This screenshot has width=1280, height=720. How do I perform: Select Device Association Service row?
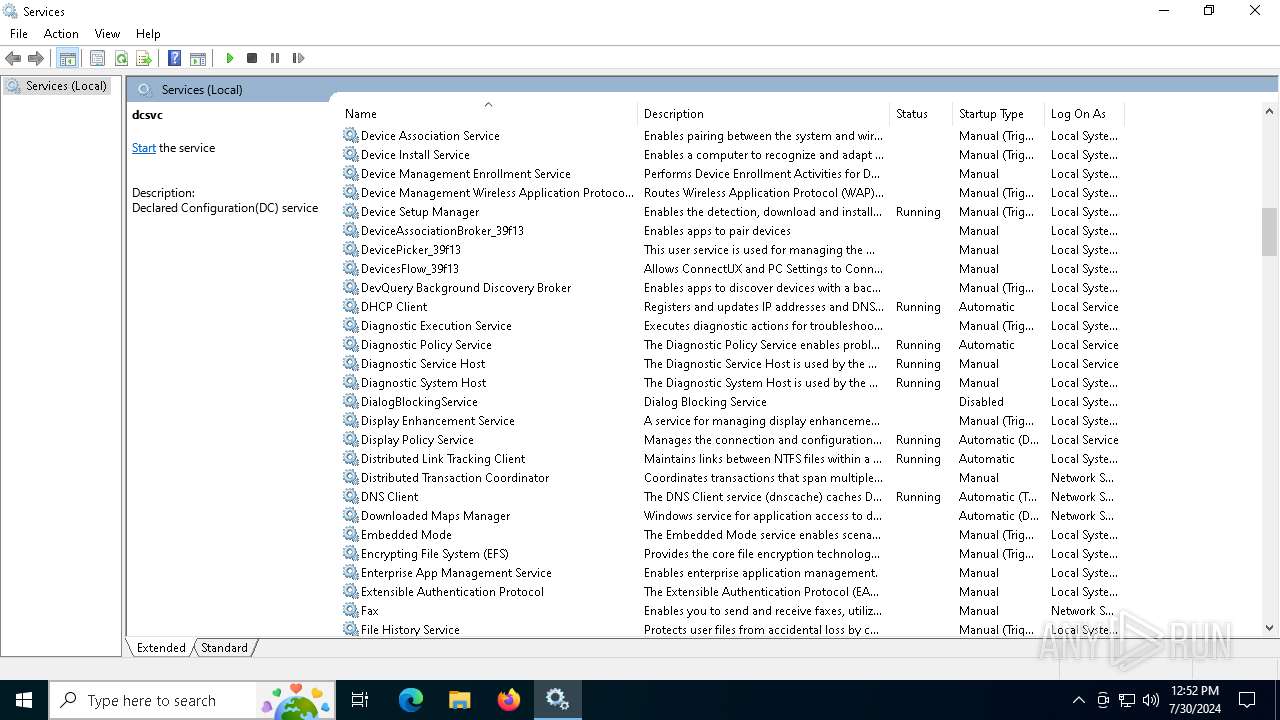(731, 136)
